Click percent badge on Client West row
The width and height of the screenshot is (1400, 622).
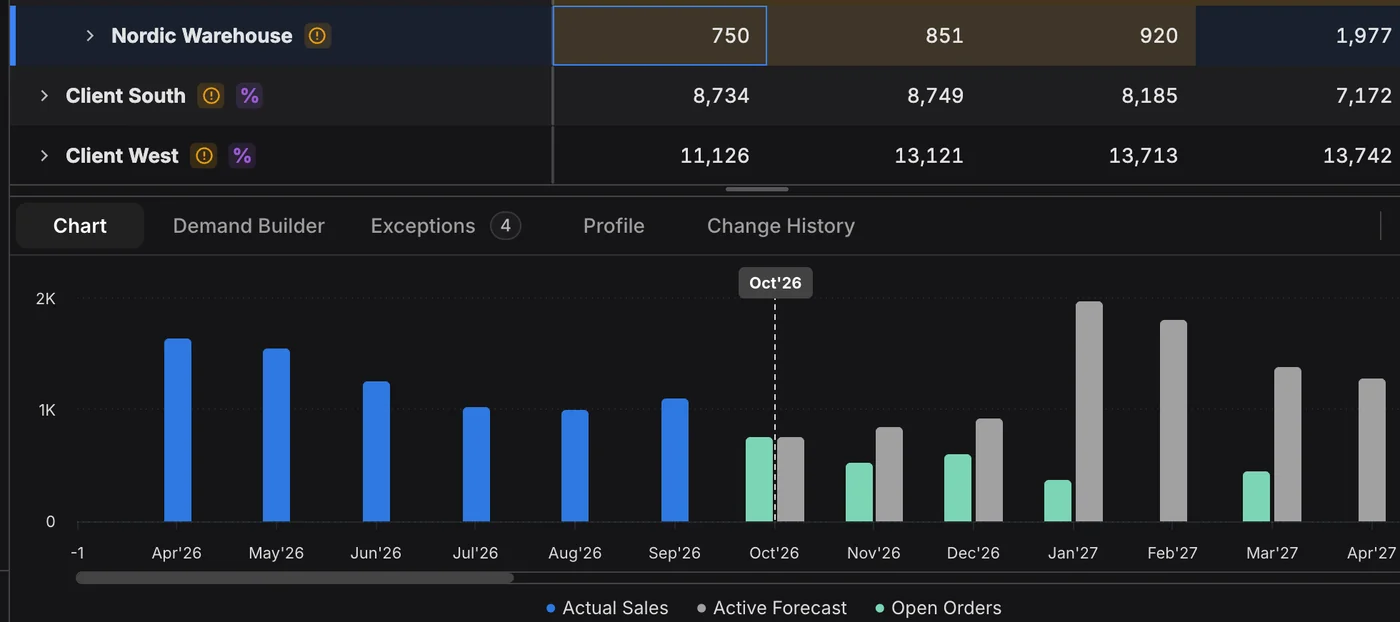tap(242, 156)
